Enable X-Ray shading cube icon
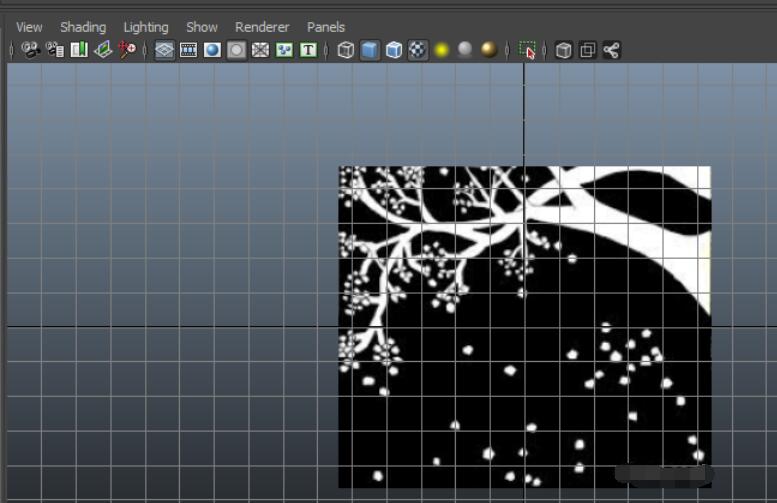 (564, 50)
